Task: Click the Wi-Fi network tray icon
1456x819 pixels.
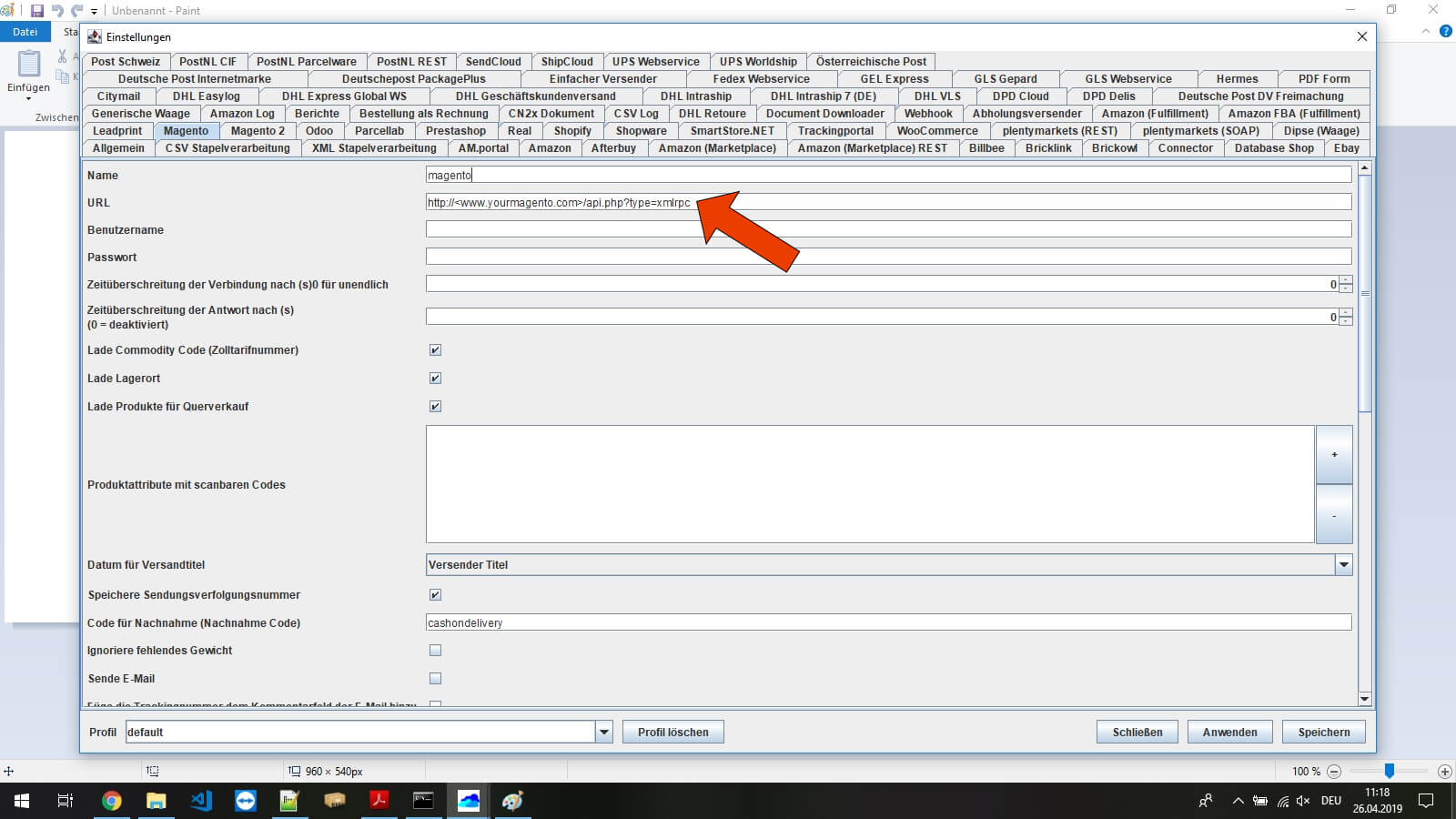Action: pos(1282,801)
